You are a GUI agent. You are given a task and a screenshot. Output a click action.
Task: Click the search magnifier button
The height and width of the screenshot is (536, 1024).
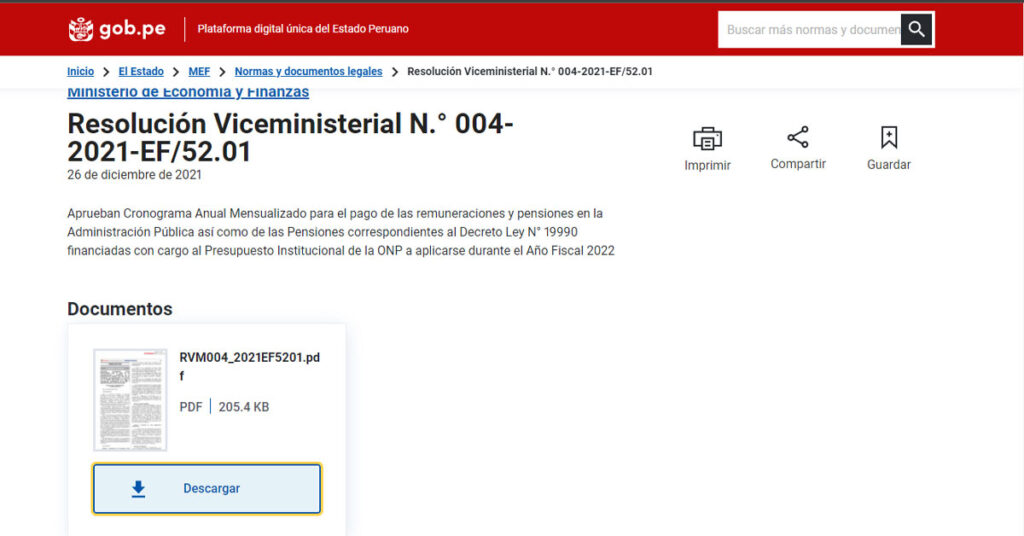[916, 29]
